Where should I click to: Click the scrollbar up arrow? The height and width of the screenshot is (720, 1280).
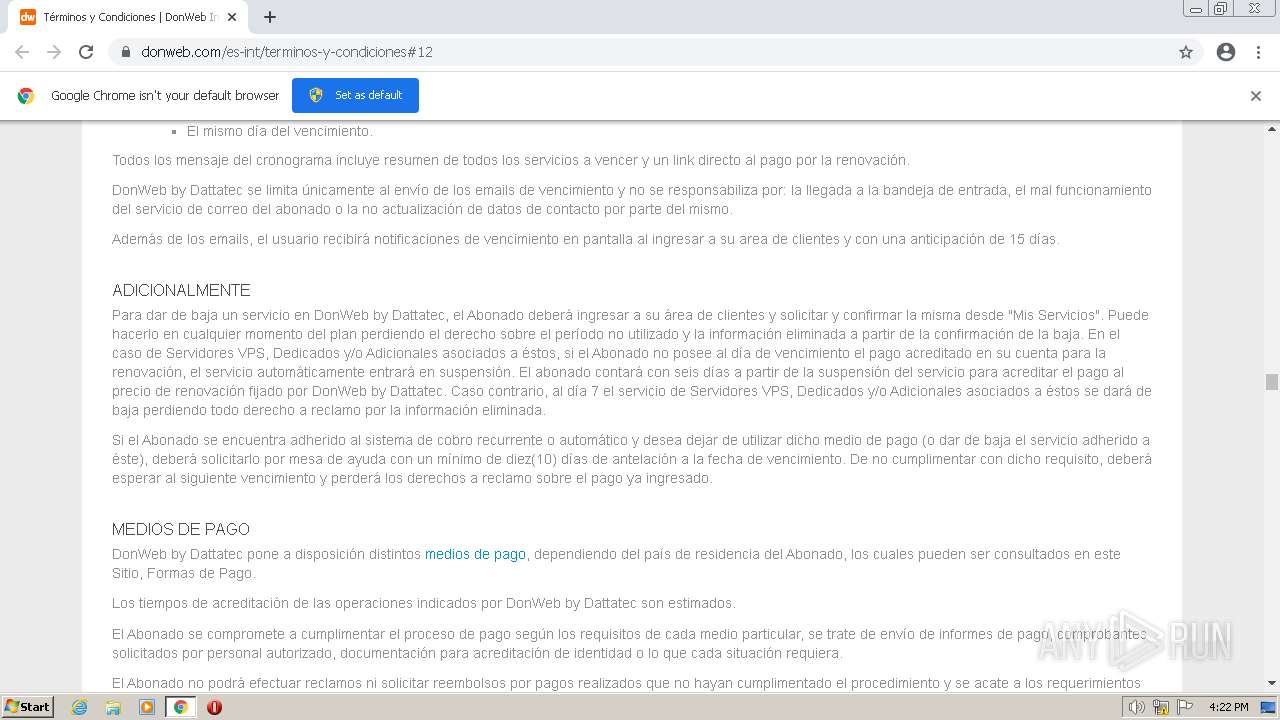point(1272,129)
